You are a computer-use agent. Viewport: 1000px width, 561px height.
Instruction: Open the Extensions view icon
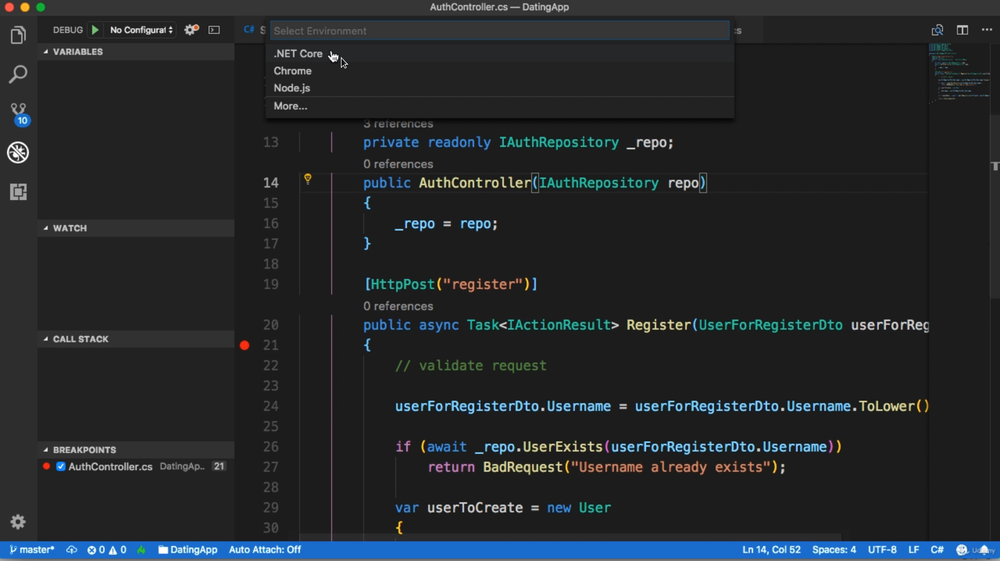coord(18,191)
